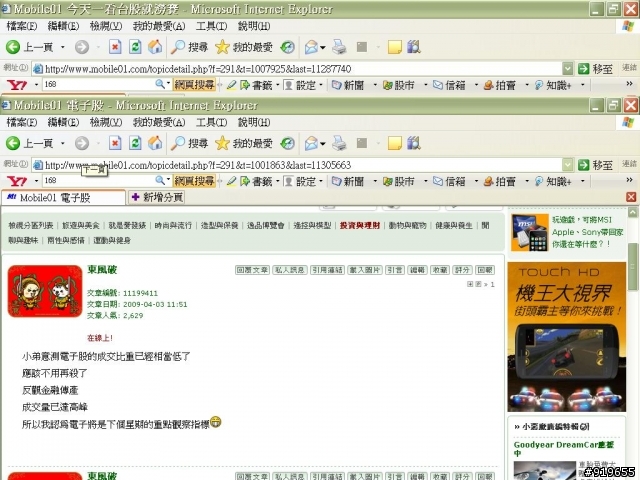Open 說明(H) menu in front 電子股 window
640x480 pixels.
pos(254,122)
